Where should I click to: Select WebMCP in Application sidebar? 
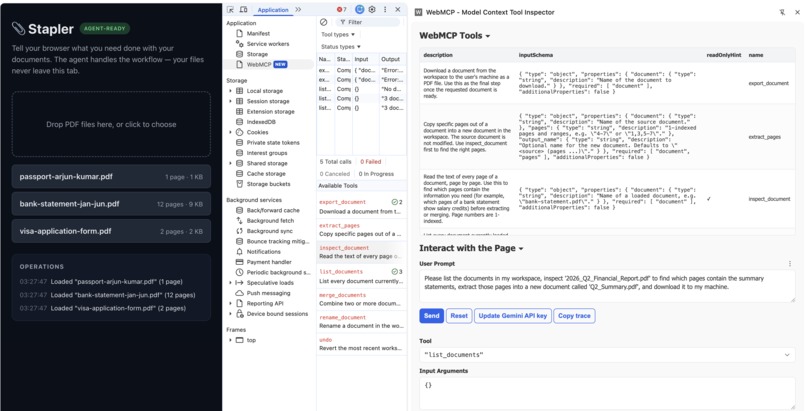click(x=269, y=64)
